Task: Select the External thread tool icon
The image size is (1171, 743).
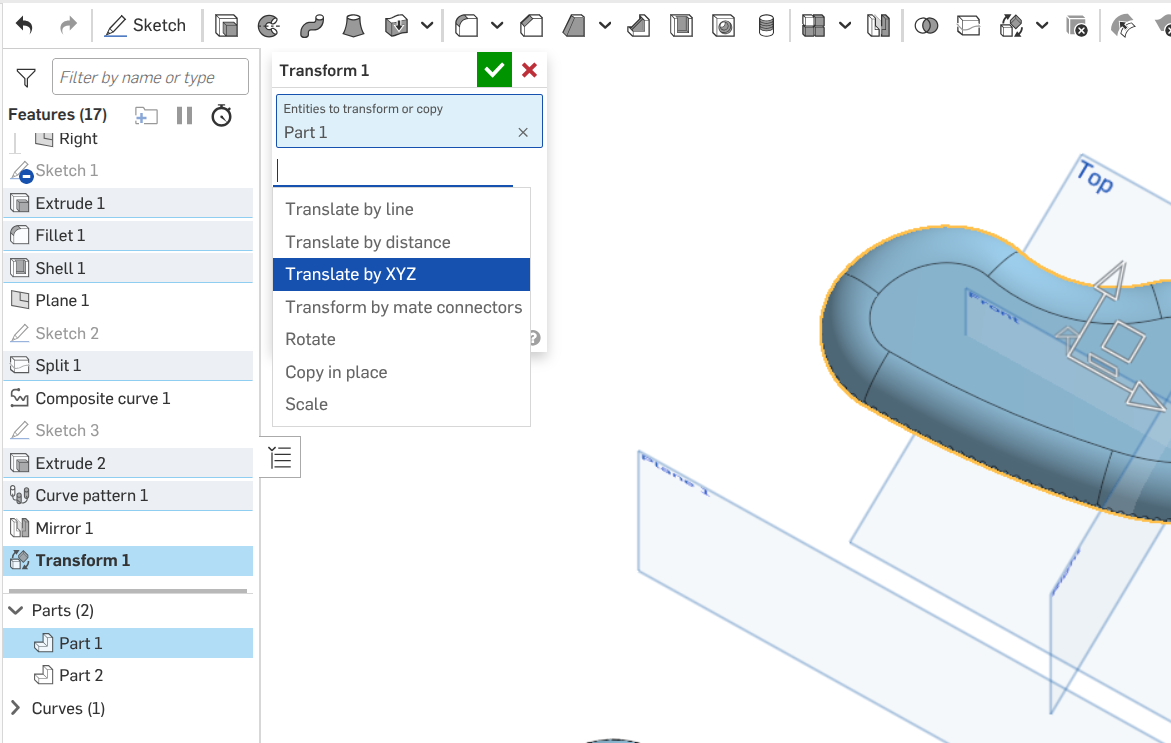Action: 766,26
